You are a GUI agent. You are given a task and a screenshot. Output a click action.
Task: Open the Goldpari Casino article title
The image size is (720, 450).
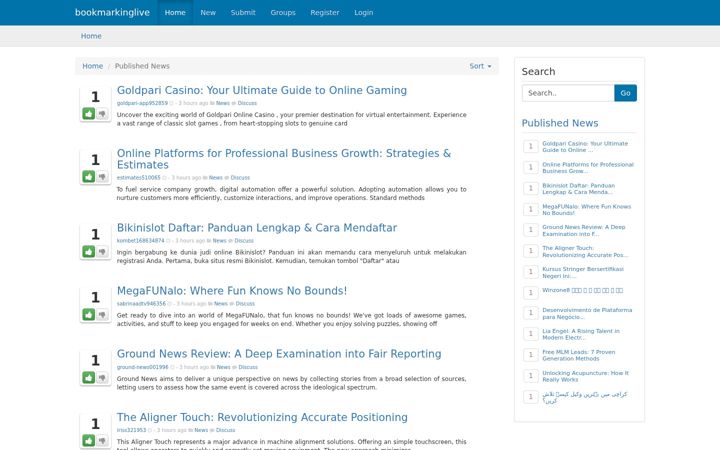tap(262, 90)
